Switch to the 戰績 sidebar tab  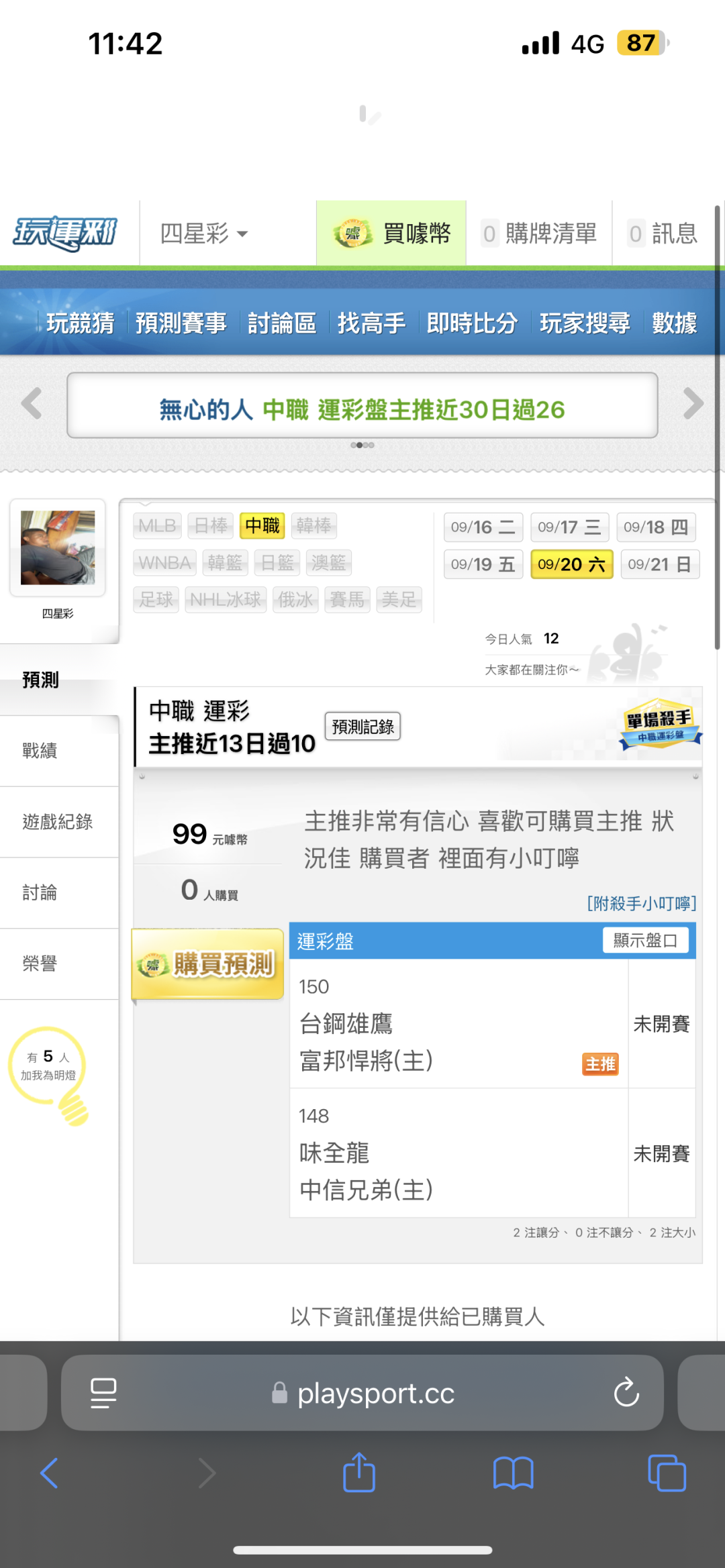click(59, 751)
